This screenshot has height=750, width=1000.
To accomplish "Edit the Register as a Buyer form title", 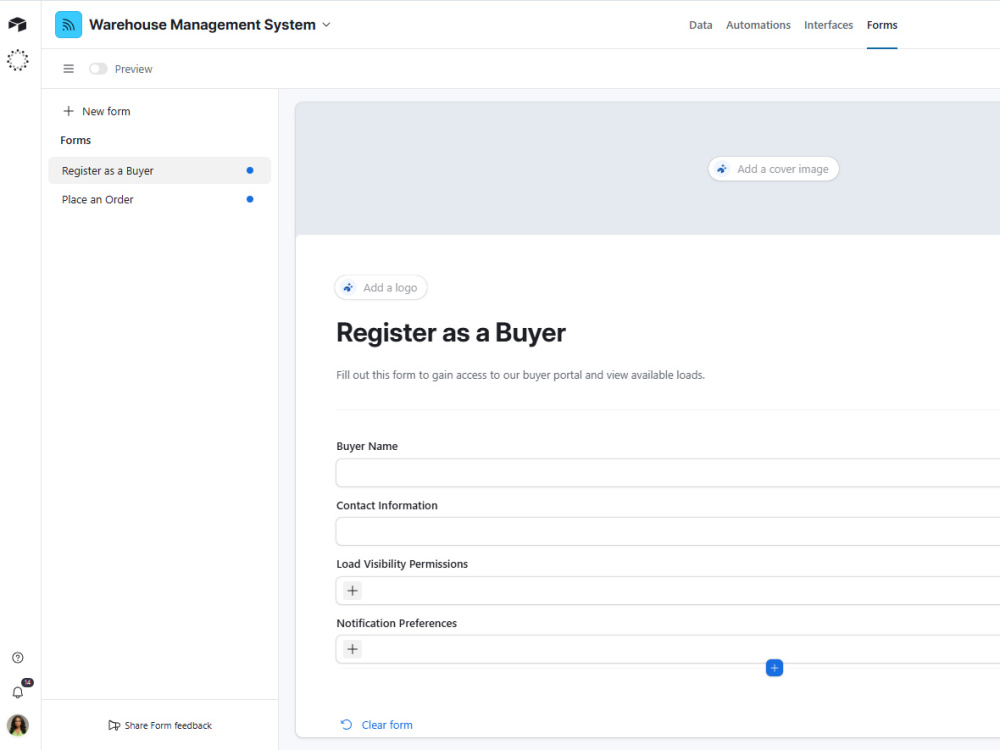I will click(451, 333).
